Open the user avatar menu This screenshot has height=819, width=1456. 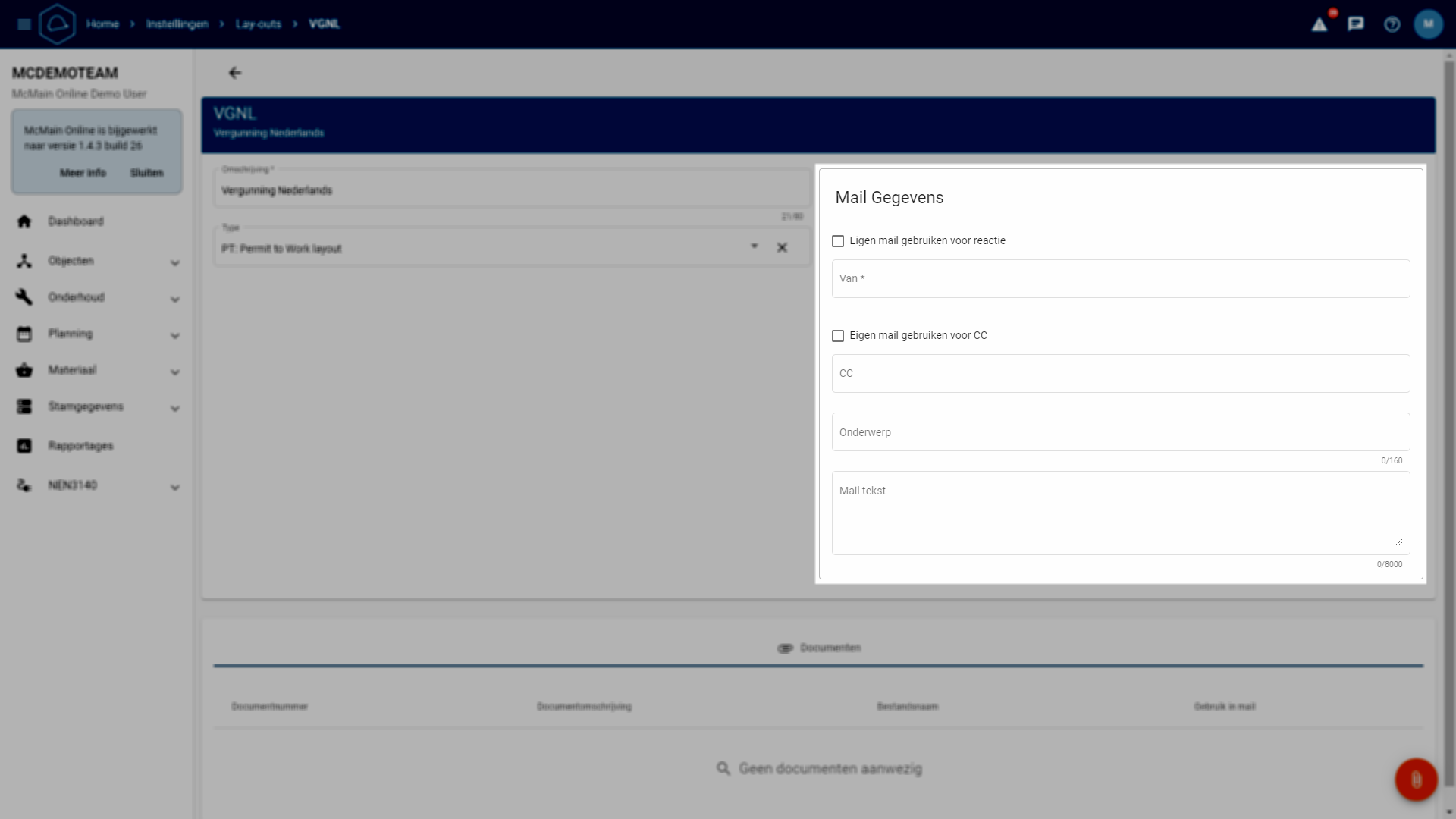[1429, 24]
